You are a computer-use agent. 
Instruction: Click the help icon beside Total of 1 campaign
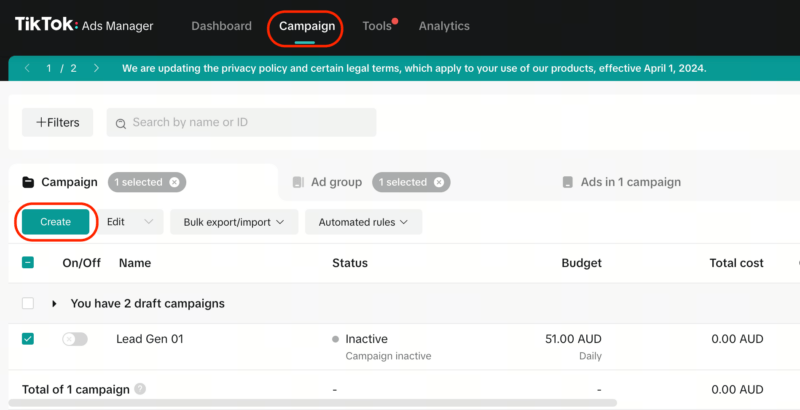[x=140, y=389]
